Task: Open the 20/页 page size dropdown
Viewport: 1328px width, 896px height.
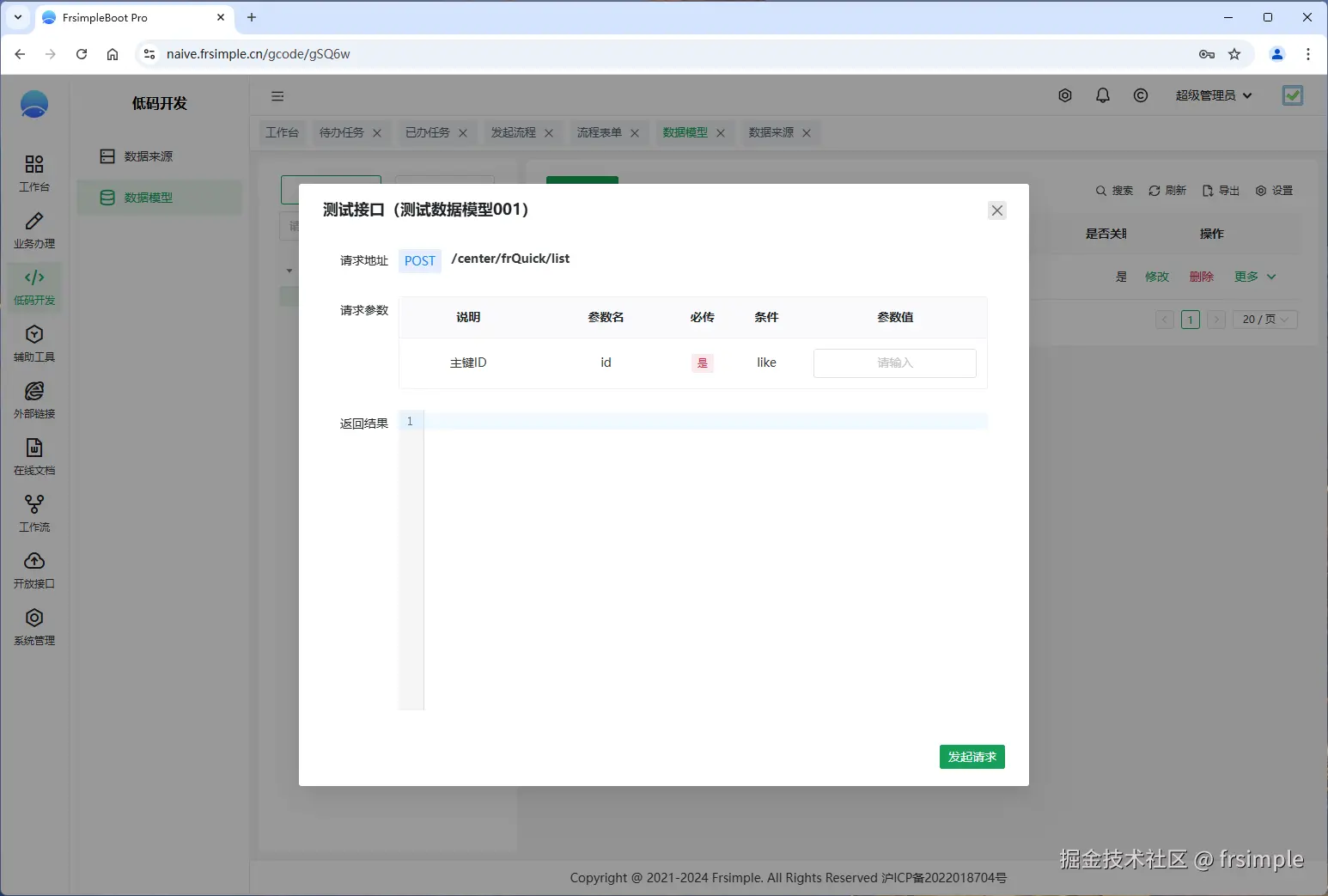Action: tap(1263, 319)
